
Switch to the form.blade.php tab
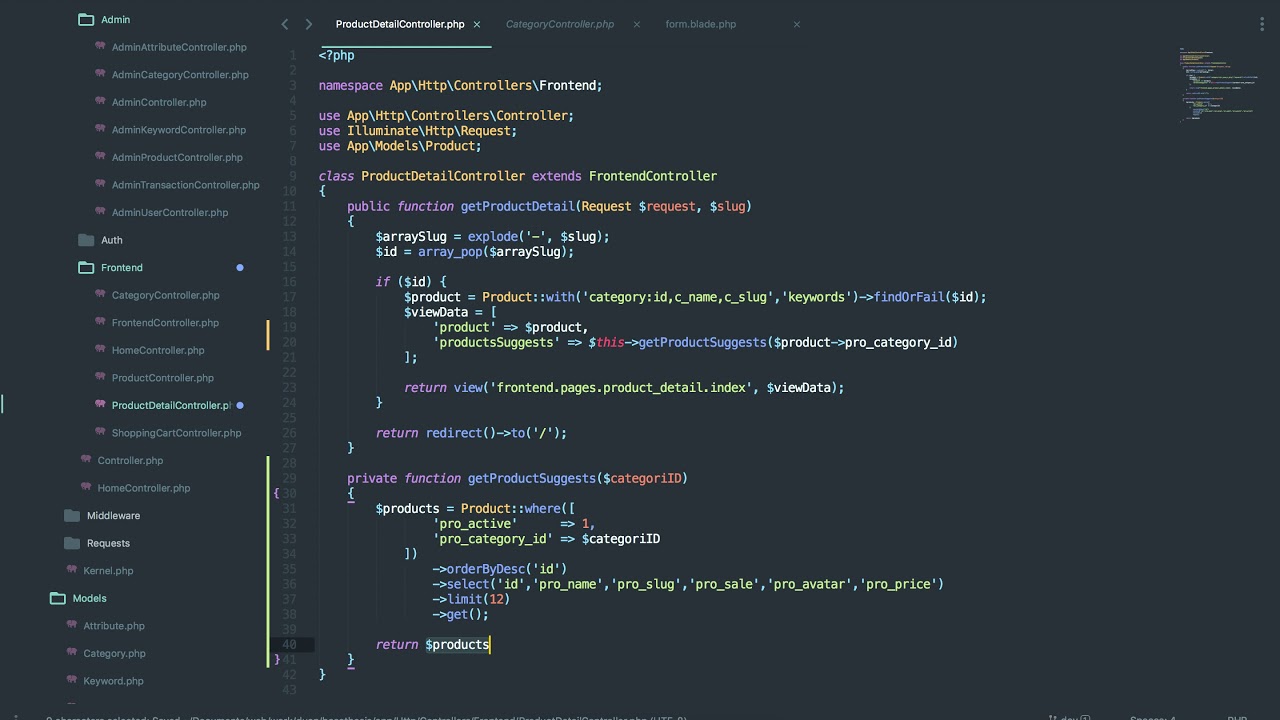[701, 24]
